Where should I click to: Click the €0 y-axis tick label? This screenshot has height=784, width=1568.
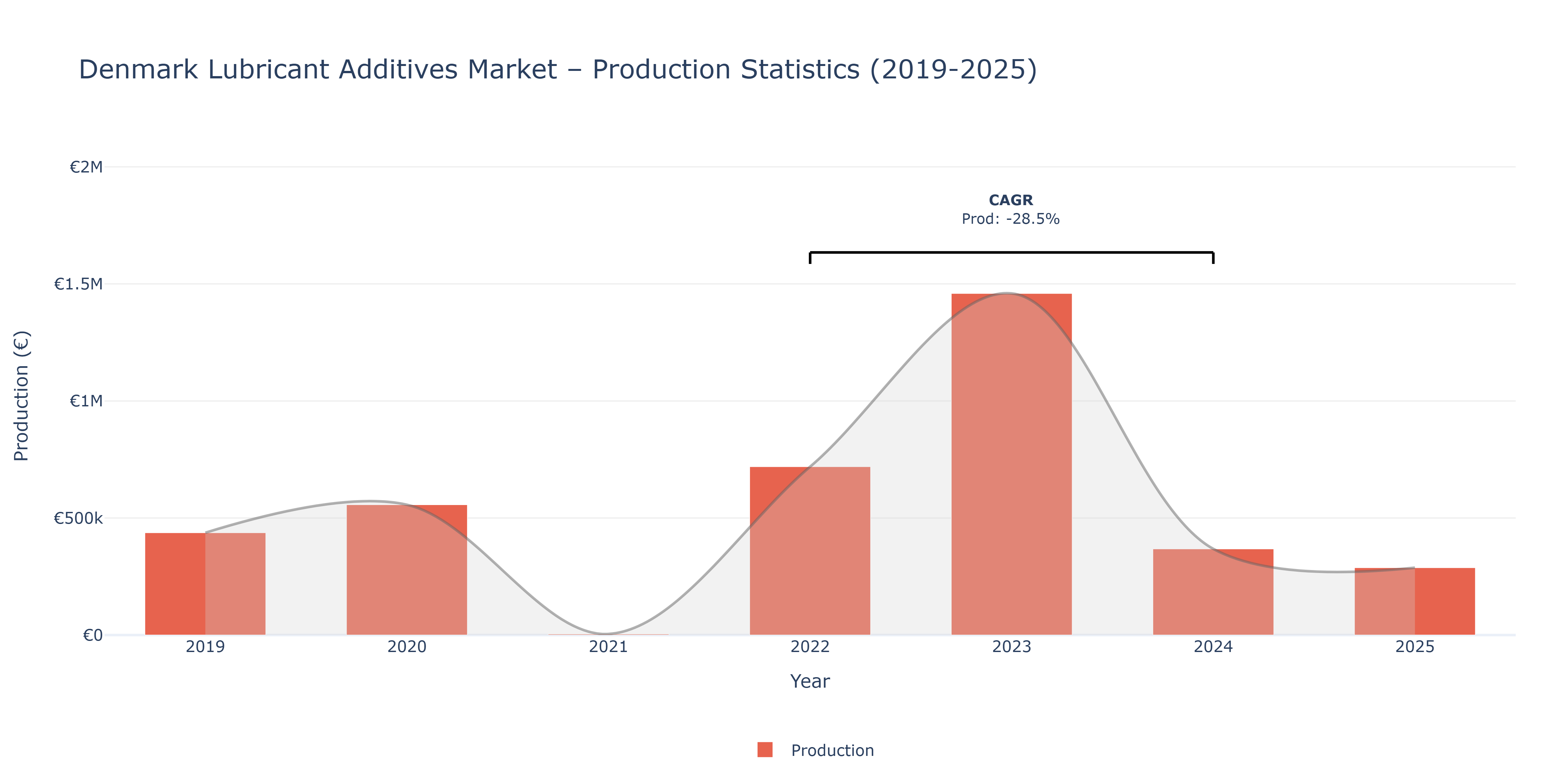point(92,635)
